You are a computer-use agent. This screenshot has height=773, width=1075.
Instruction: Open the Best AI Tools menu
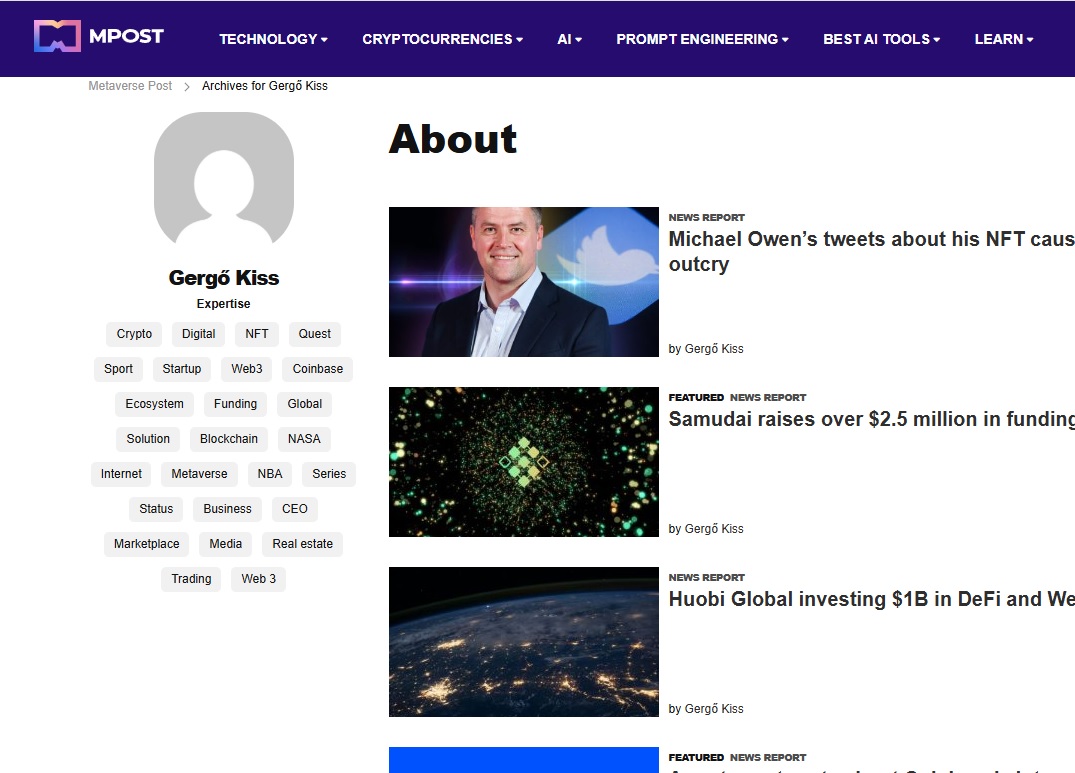(881, 39)
